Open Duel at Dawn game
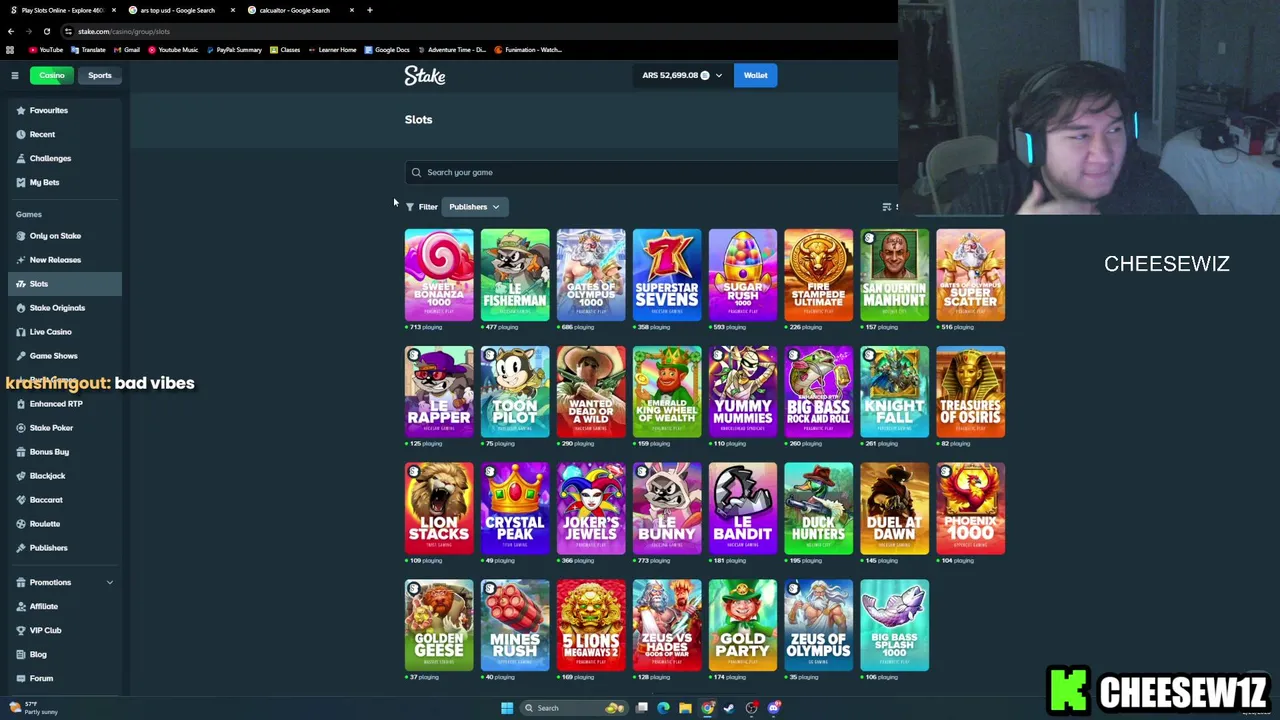The image size is (1280, 720). click(895, 508)
